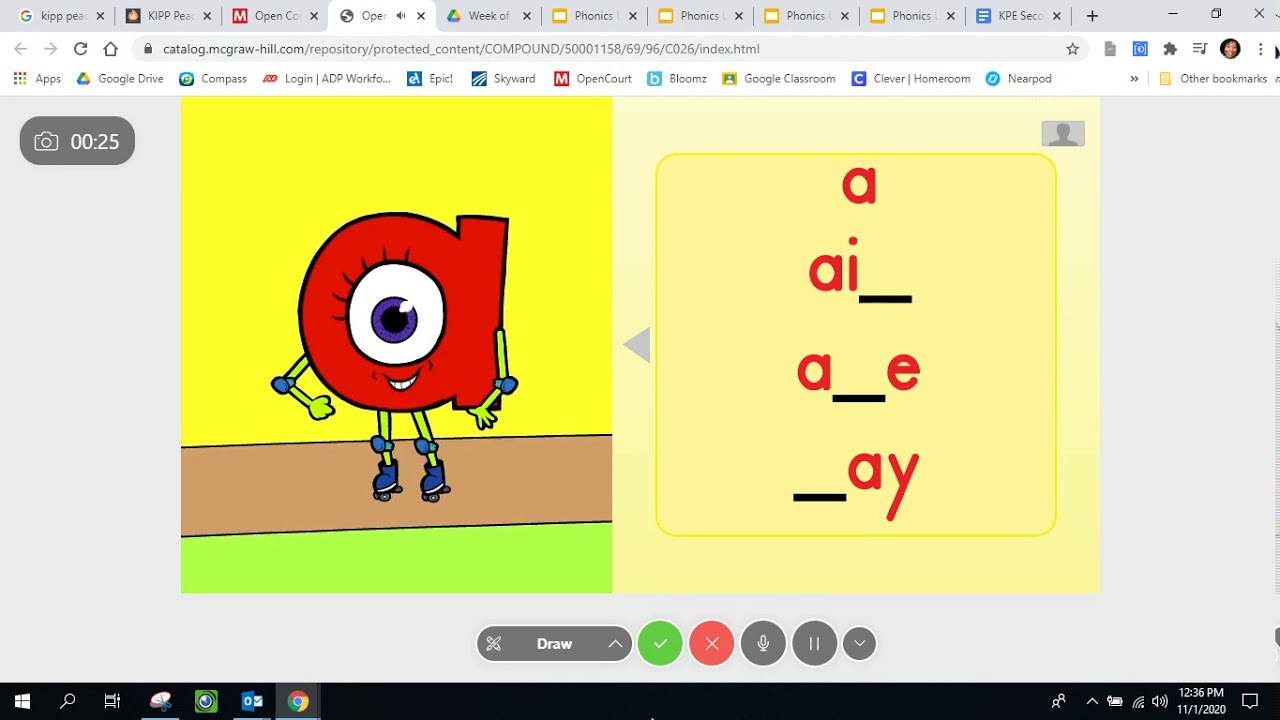Cancel recording with the red X button
The width and height of the screenshot is (1280, 720).
(x=712, y=644)
